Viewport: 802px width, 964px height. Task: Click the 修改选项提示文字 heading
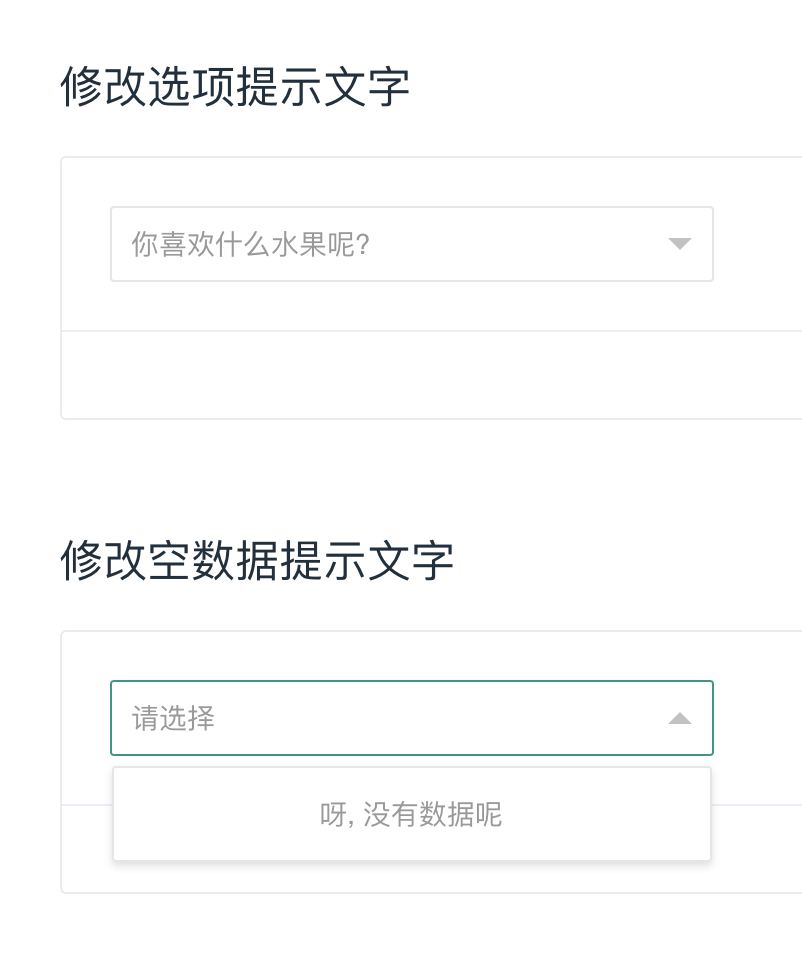click(x=235, y=87)
